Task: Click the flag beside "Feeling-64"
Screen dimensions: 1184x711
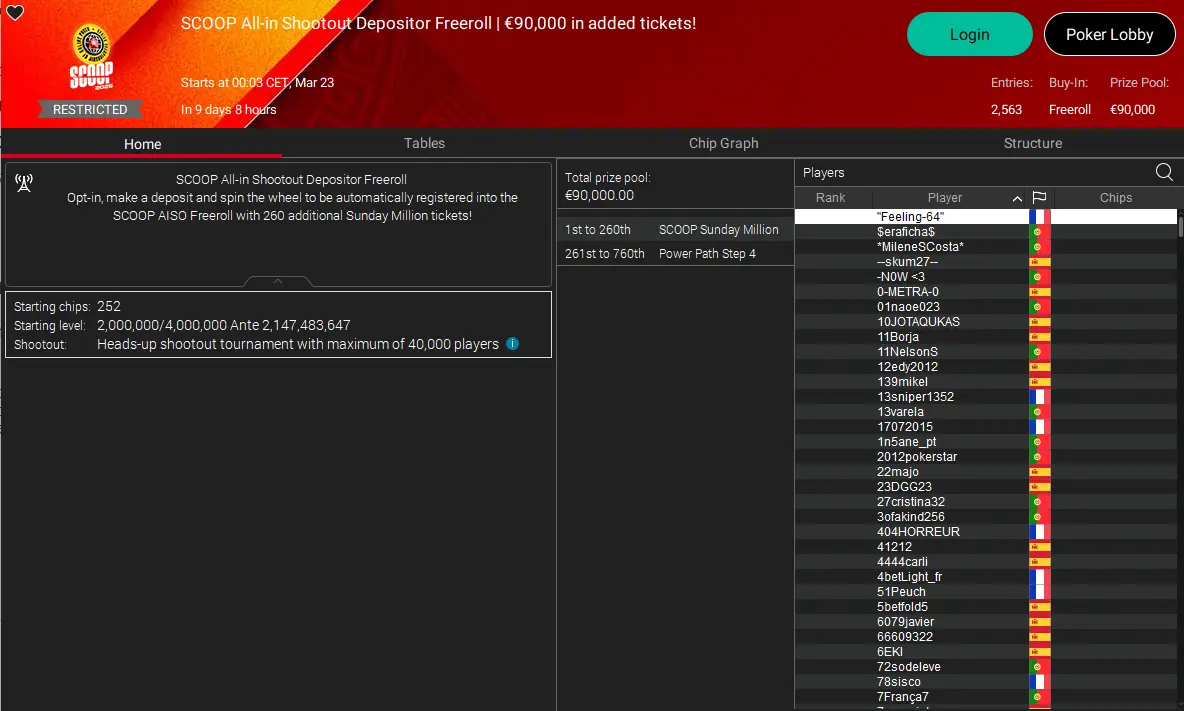Action: point(1039,217)
